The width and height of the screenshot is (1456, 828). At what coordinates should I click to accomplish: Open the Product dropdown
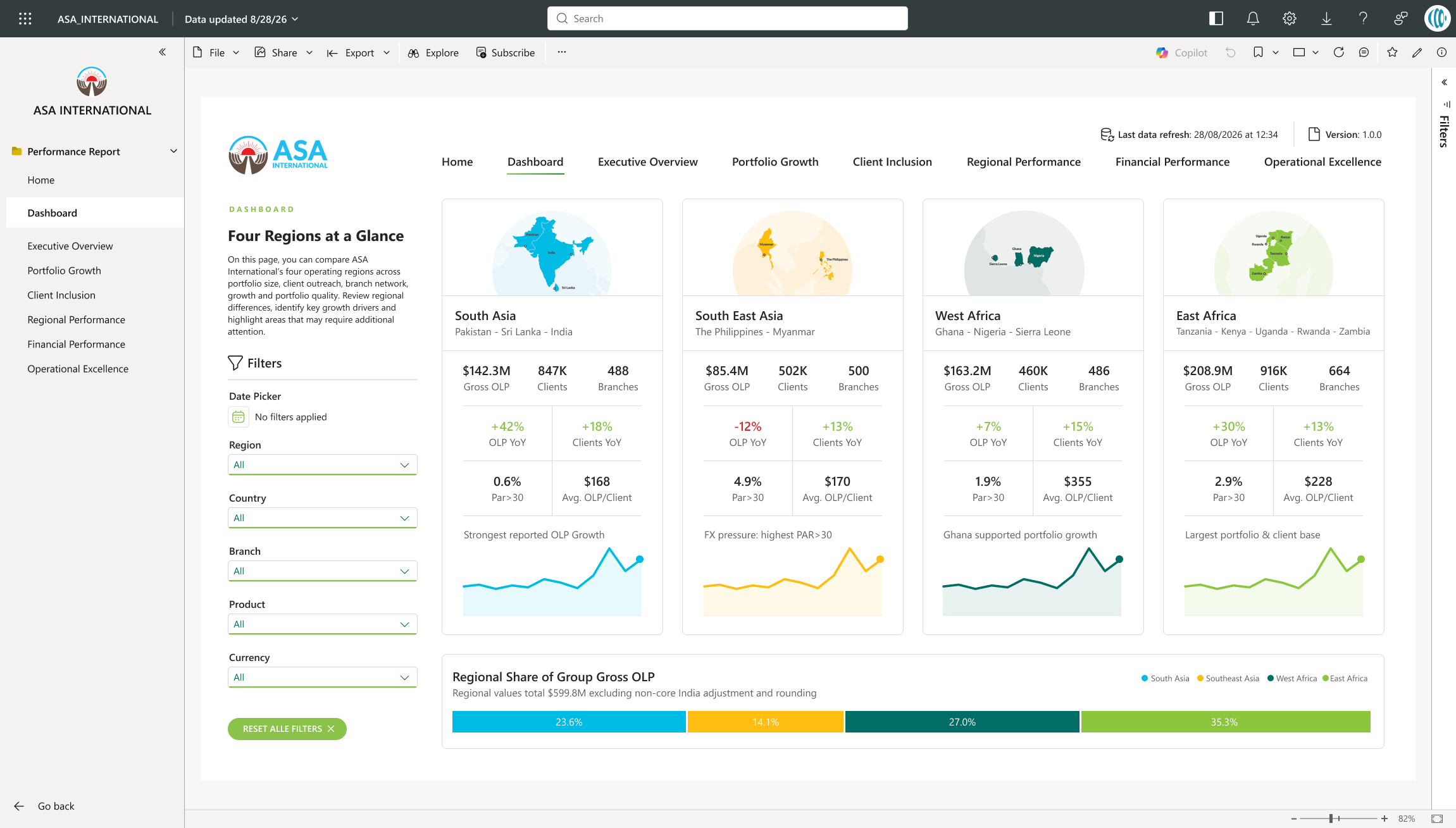pos(322,624)
